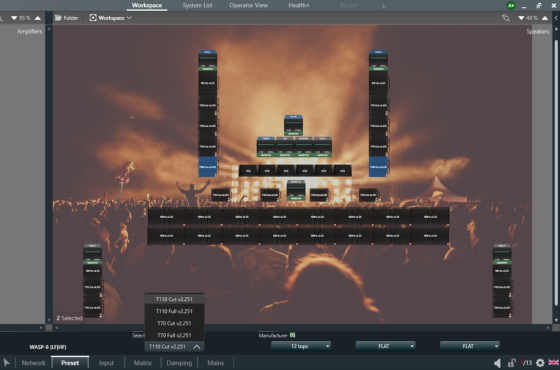The height and width of the screenshot is (370, 560).
Task: Toggle the green mute bar on the right array amplifier
Action: tap(378, 69)
